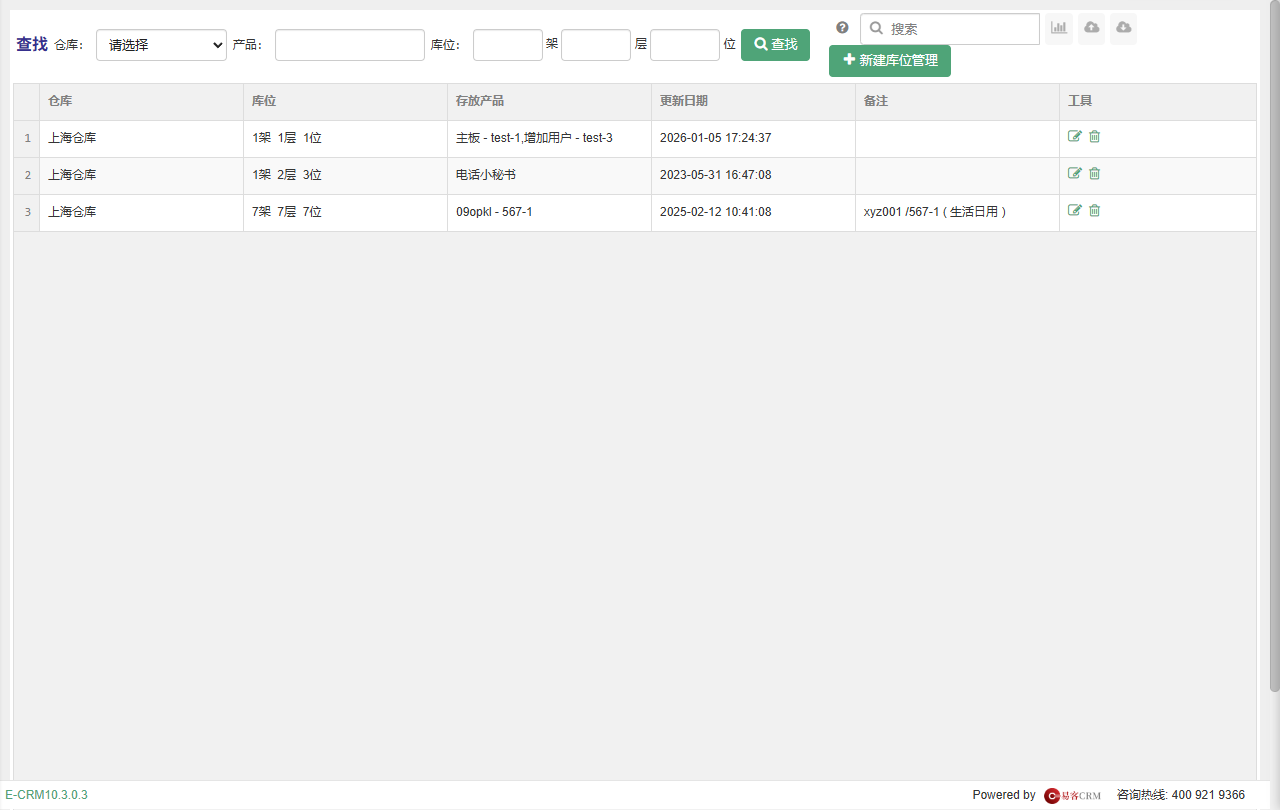Click the 搜索 search box
Viewport: 1280px width, 810px height.
pyautogui.click(x=950, y=29)
